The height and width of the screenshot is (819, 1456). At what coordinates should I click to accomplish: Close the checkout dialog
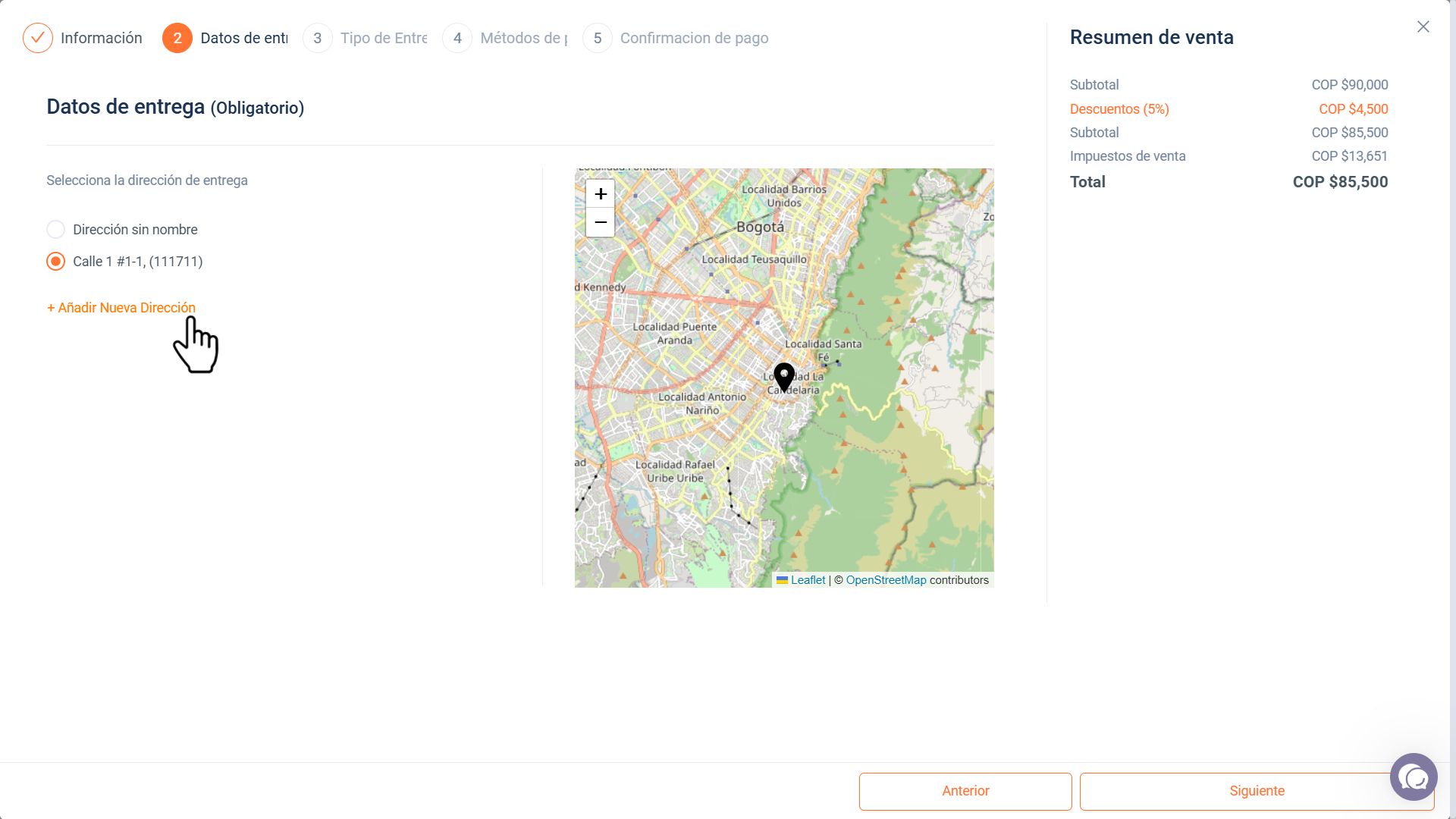(1423, 27)
